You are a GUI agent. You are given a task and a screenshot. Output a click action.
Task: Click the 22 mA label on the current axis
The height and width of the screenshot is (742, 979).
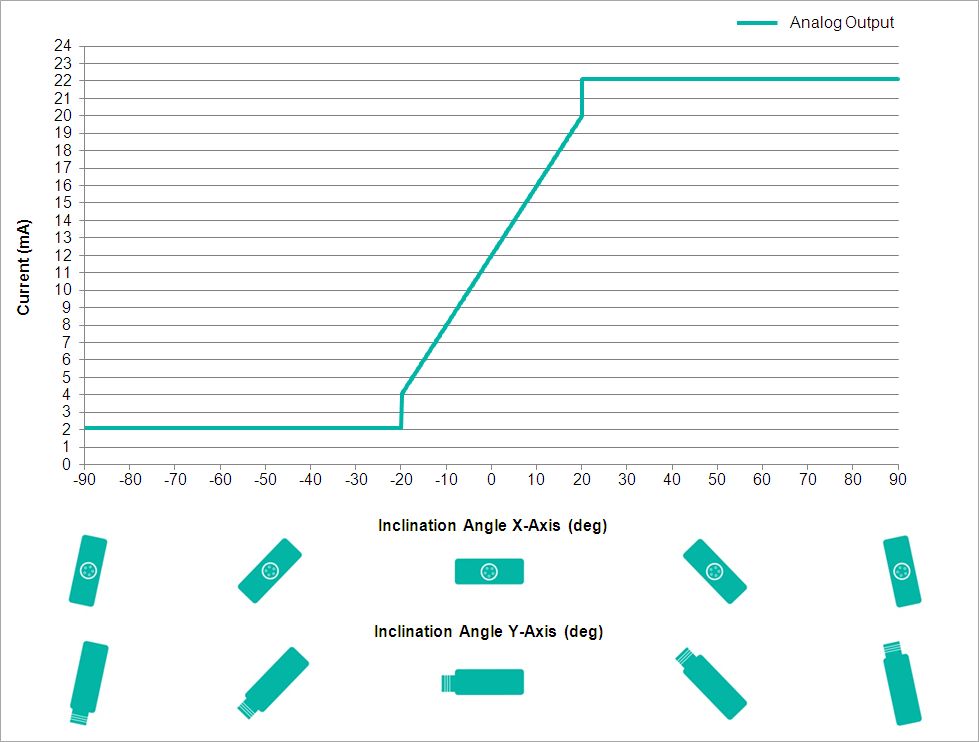62,81
